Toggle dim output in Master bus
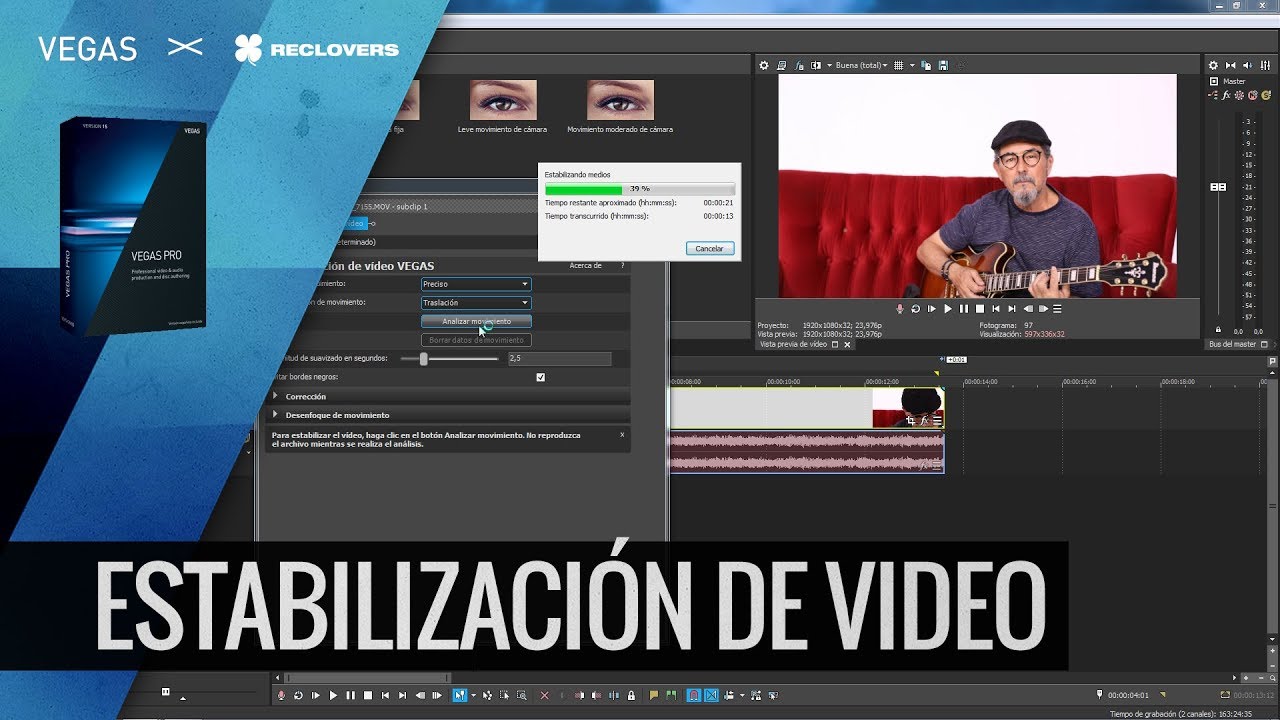This screenshot has width=1280, height=720. point(1247,66)
